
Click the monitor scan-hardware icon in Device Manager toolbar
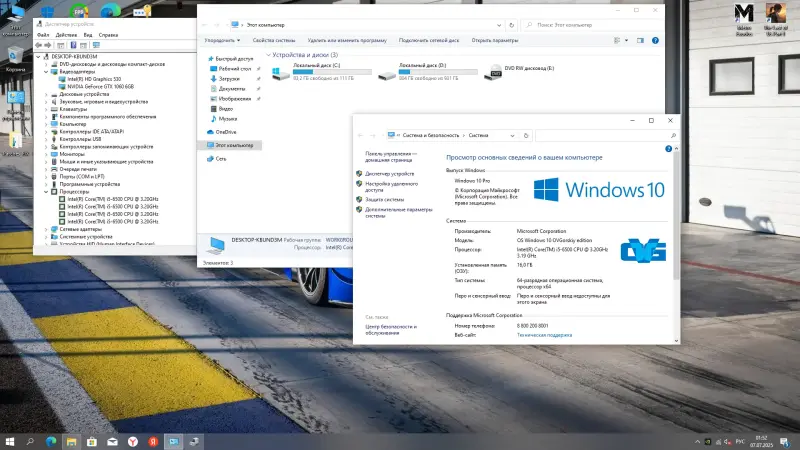pyautogui.click(x=96, y=45)
